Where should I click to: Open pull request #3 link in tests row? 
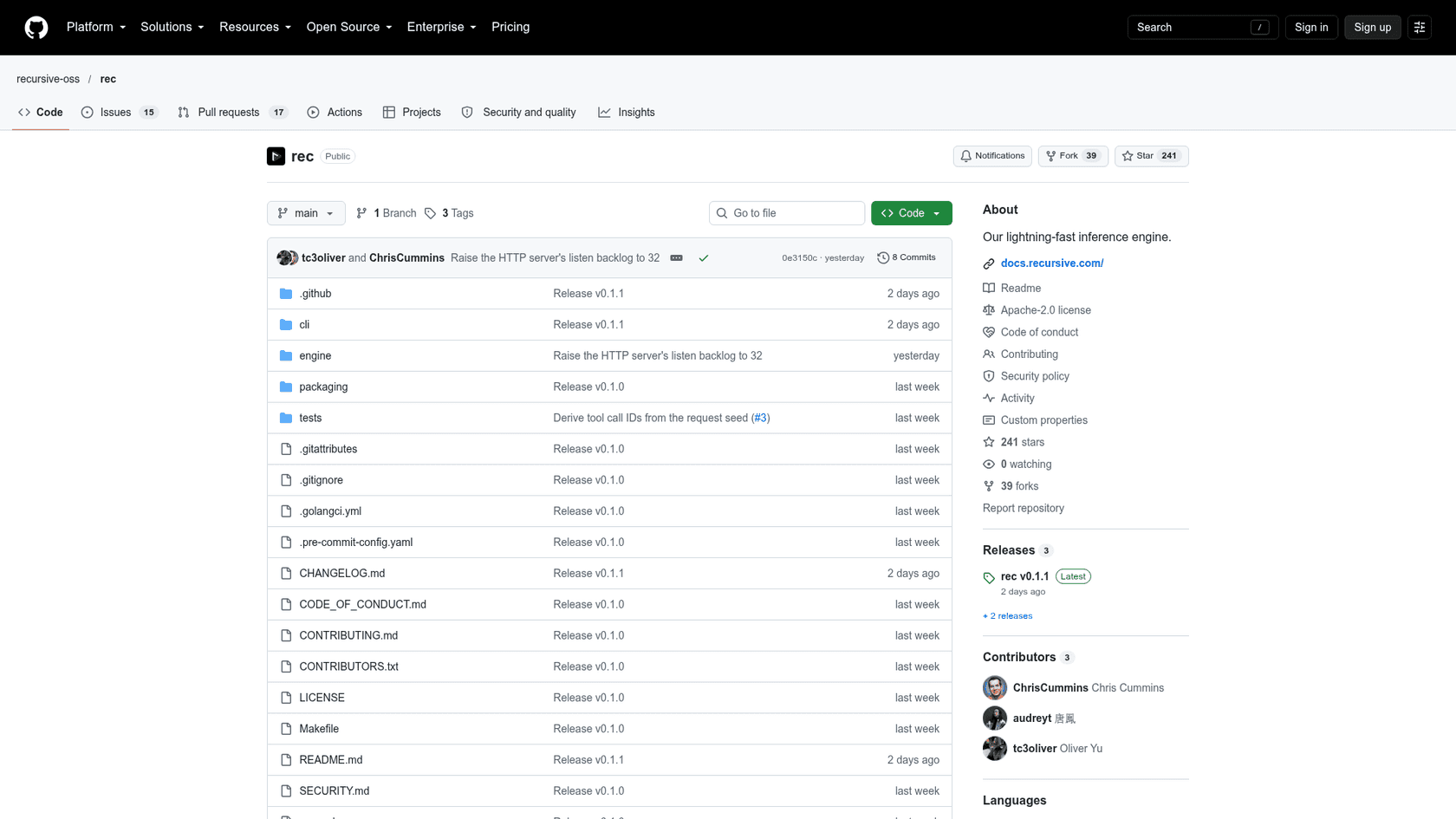coord(760,419)
